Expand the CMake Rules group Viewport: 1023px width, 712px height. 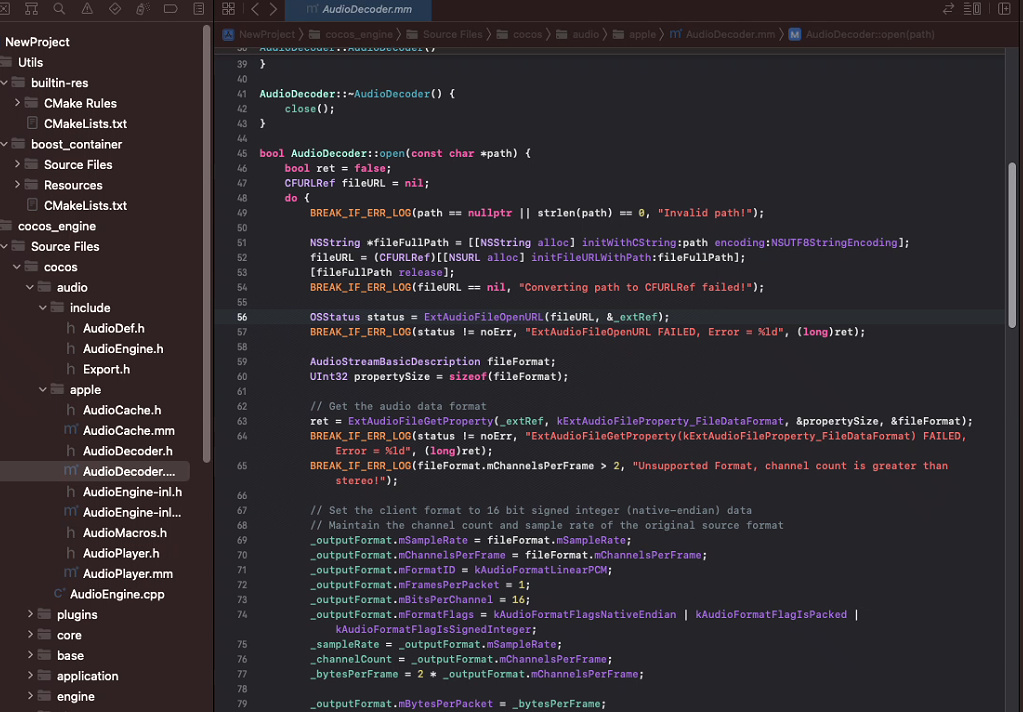point(18,103)
